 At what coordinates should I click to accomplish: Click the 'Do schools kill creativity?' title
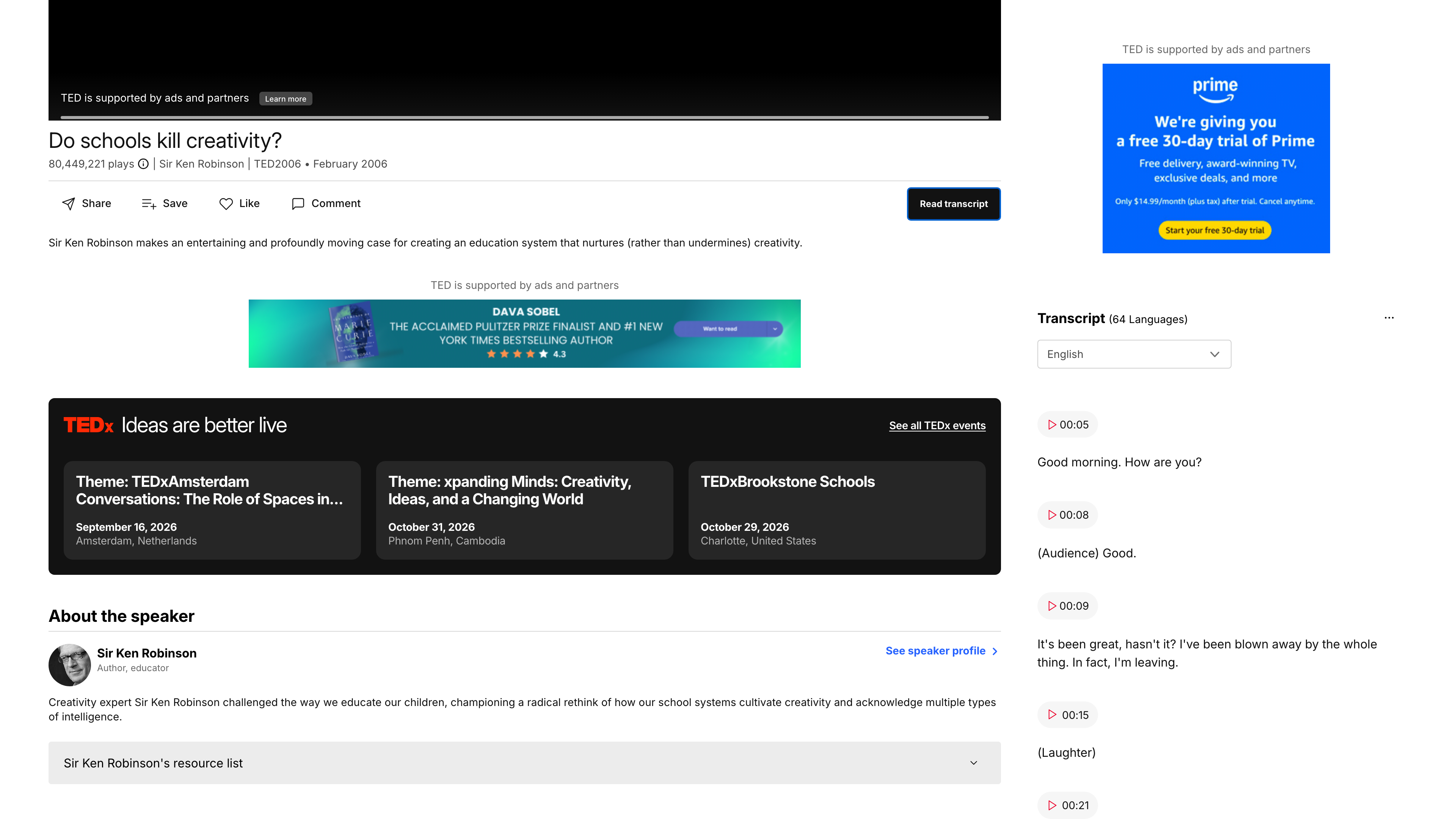coord(165,141)
